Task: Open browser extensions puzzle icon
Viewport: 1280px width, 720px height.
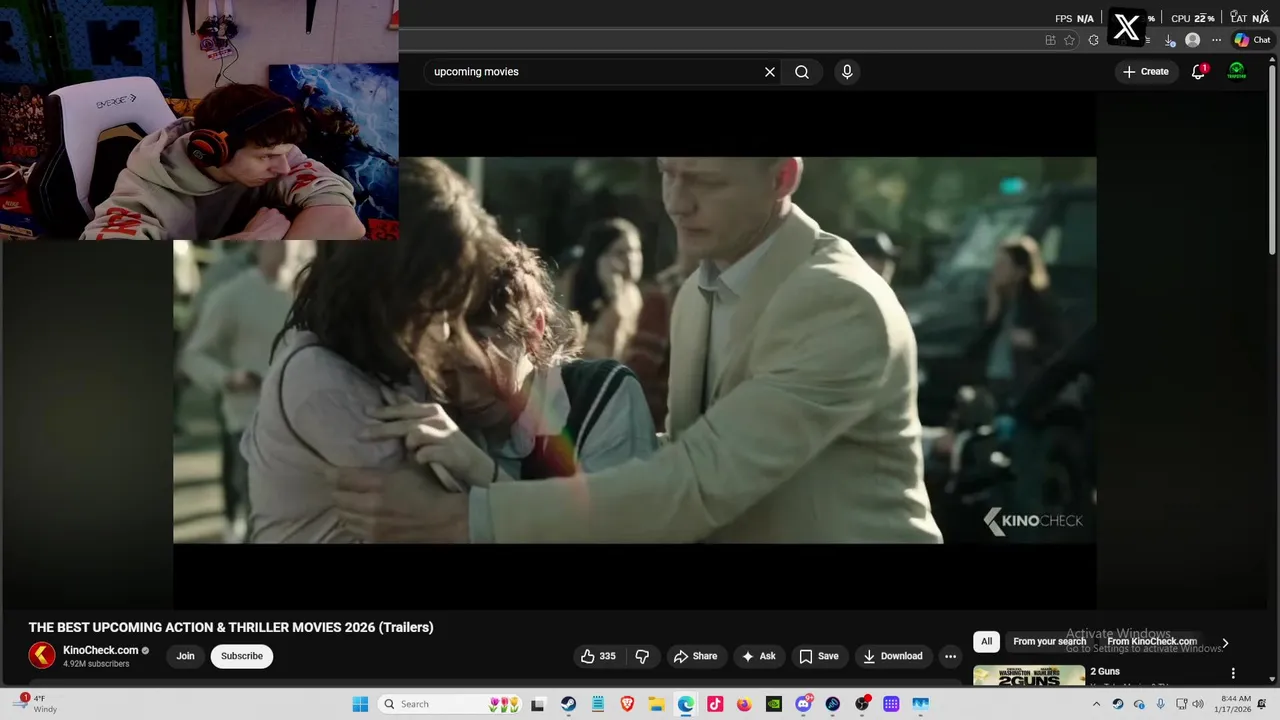Action: pyautogui.click(x=1093, y=40)
